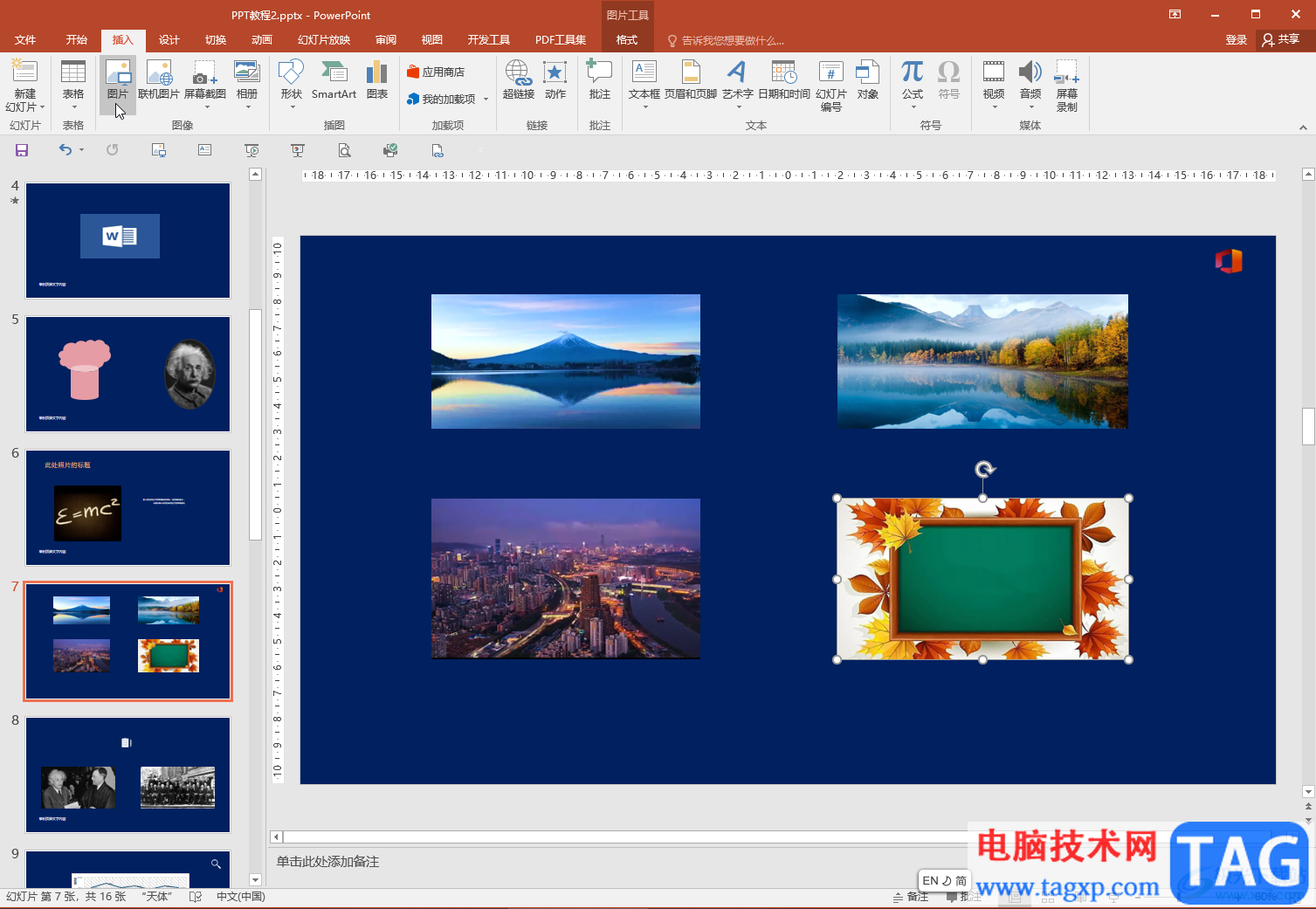Click the 超链接 hyperlink icon
Viewport: 1316px width, 909px height.
518,79
